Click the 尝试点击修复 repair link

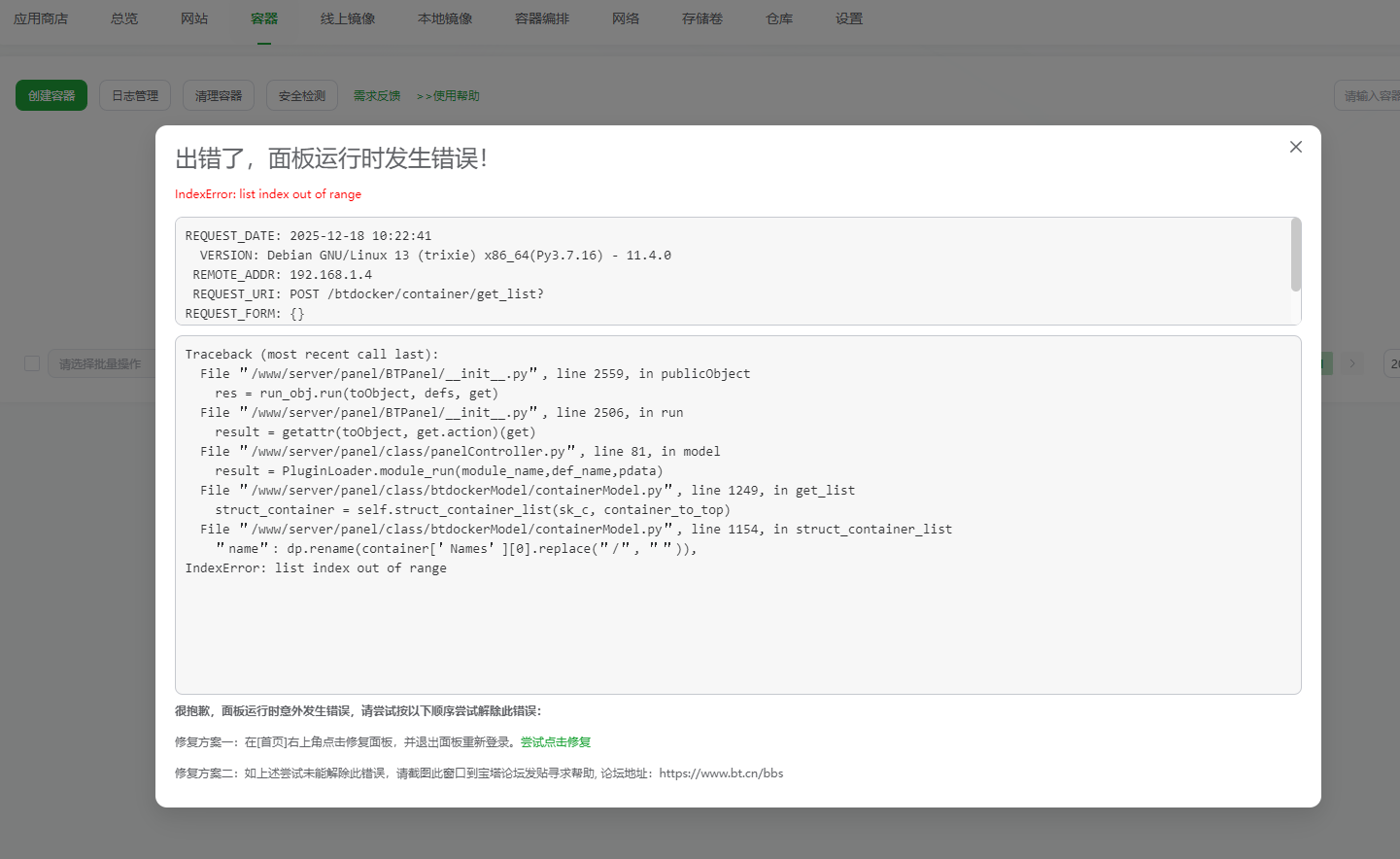554,741
